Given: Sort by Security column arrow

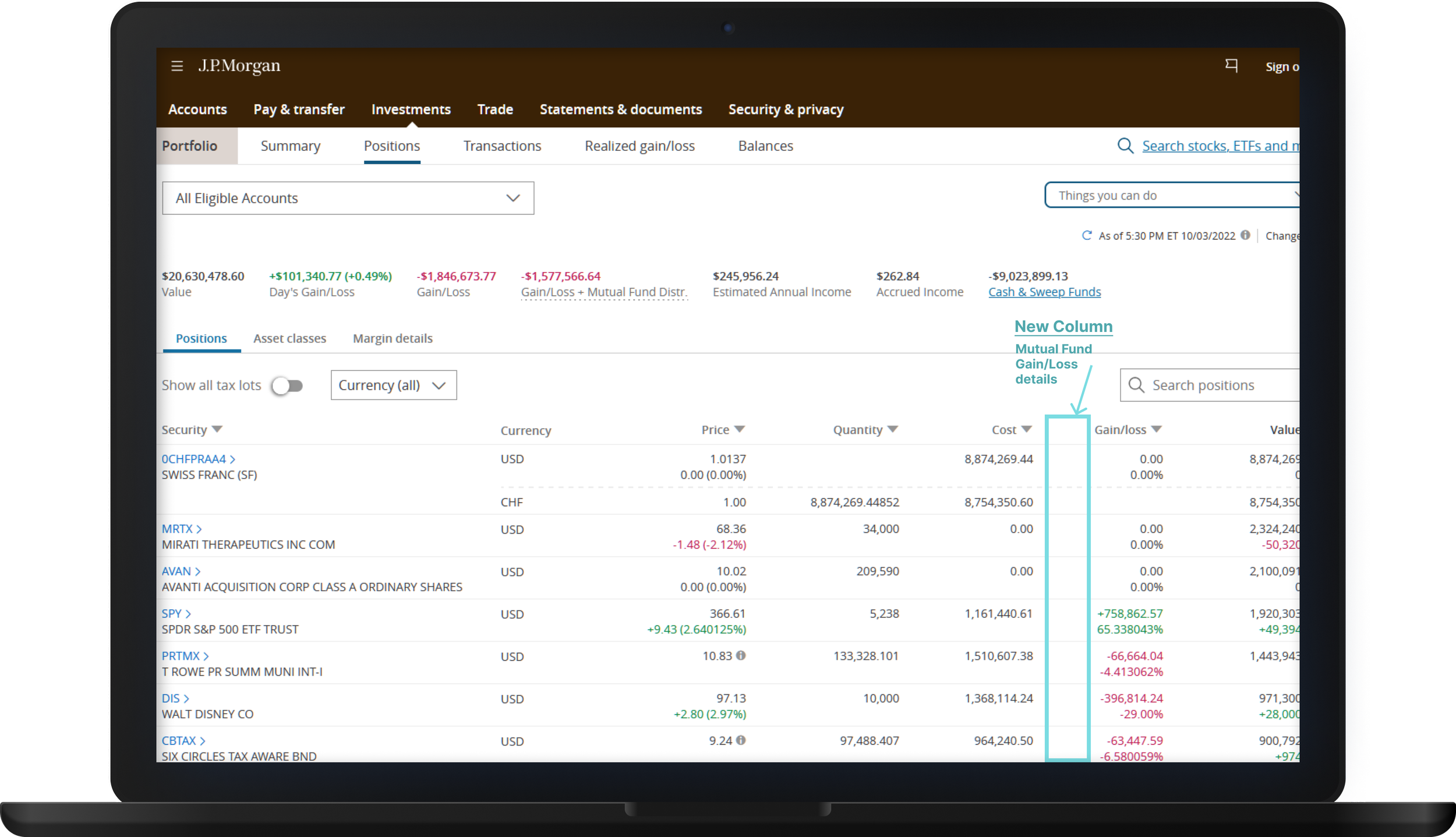Looking at the screenshot, I should [217, 429].
